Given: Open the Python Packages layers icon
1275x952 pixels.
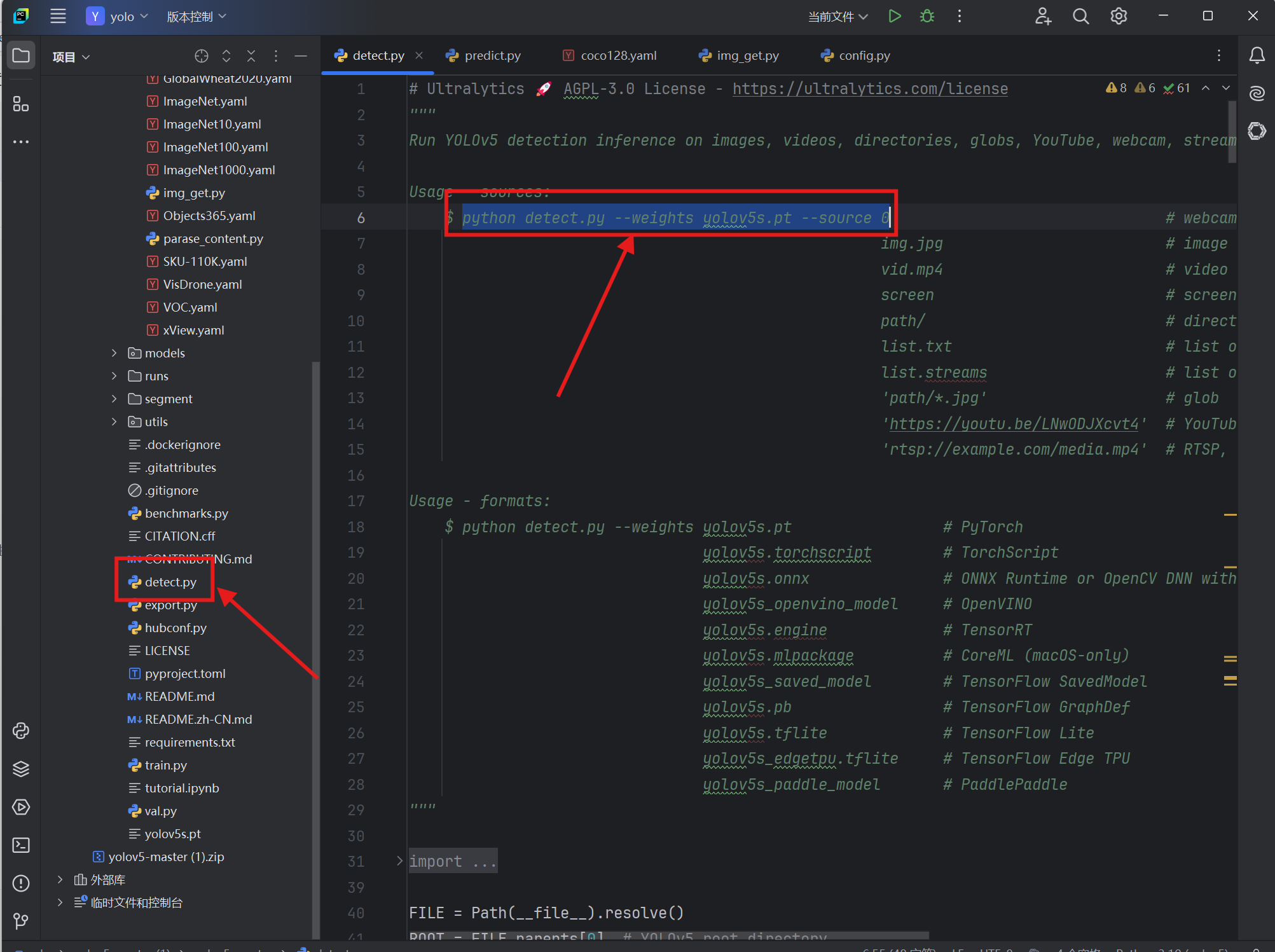Looking at the screenshot, I should click(x=21, y=769).
